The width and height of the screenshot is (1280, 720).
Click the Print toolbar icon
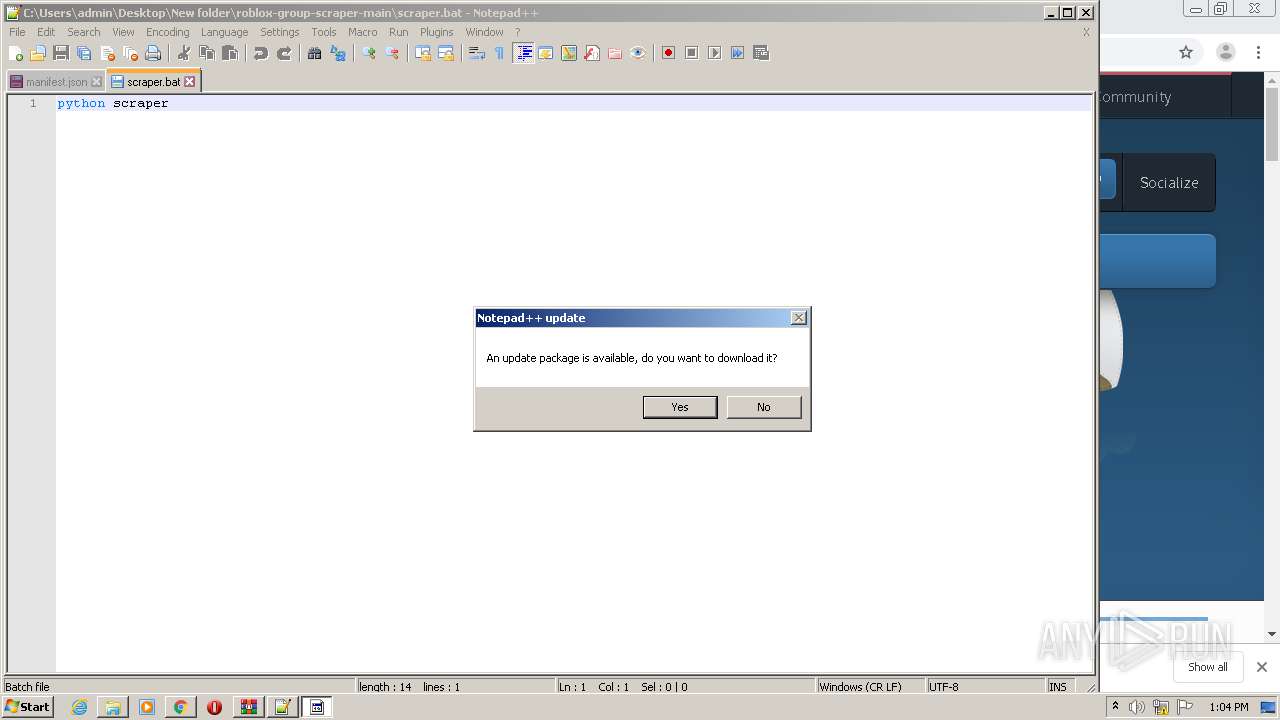point(153,53)
